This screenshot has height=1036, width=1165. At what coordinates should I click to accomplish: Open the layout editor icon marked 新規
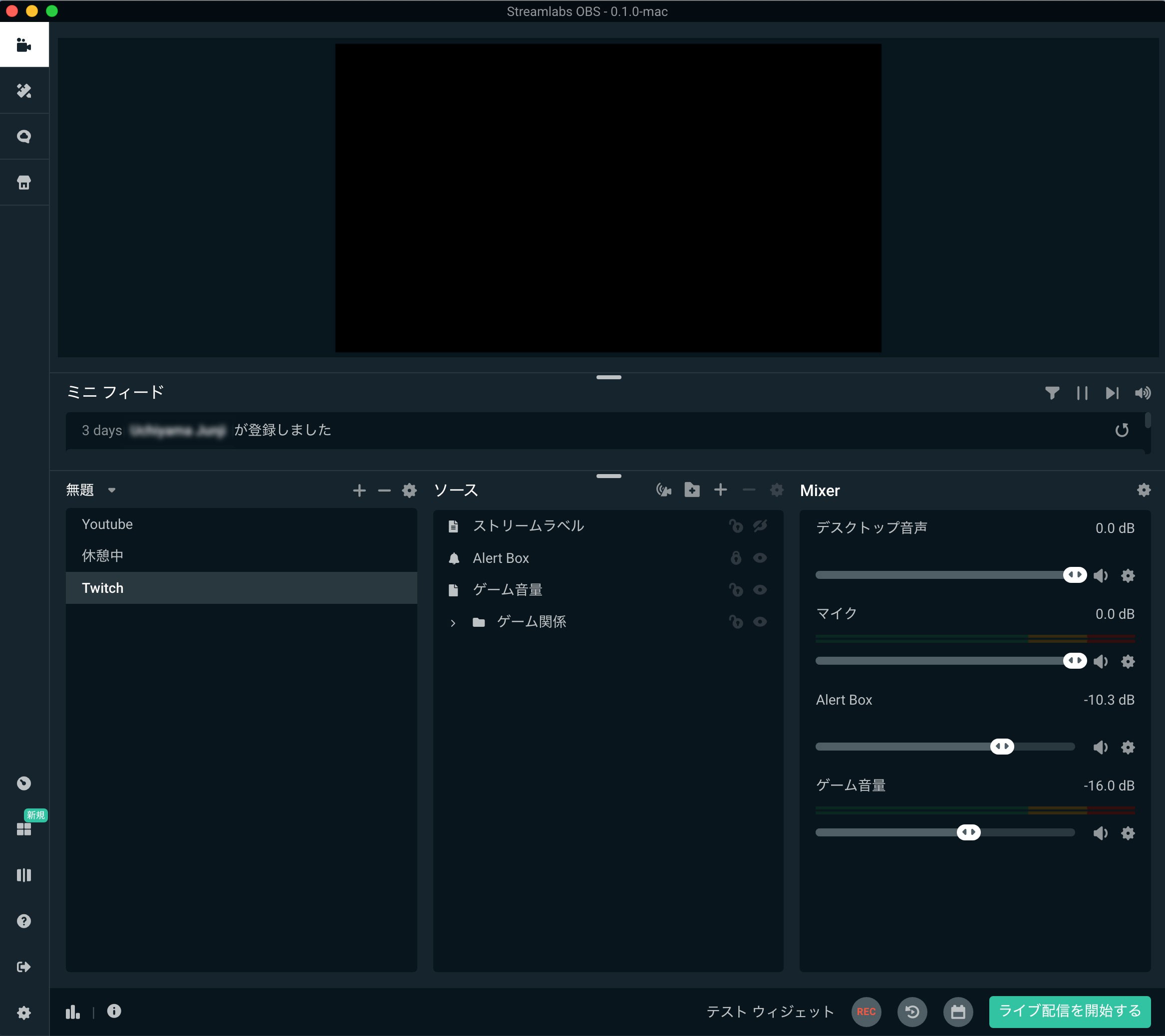point(24,828)
